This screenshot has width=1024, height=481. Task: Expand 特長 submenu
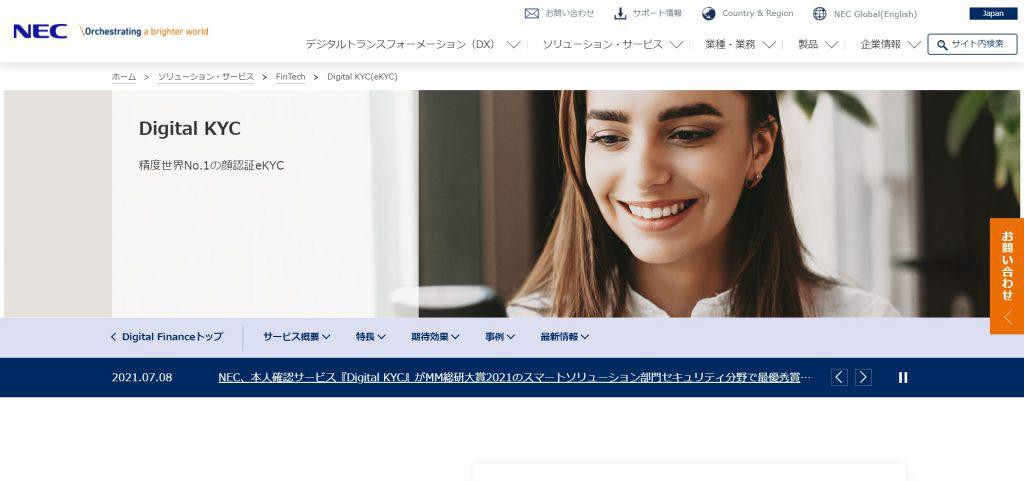click(x=370, y=337)
